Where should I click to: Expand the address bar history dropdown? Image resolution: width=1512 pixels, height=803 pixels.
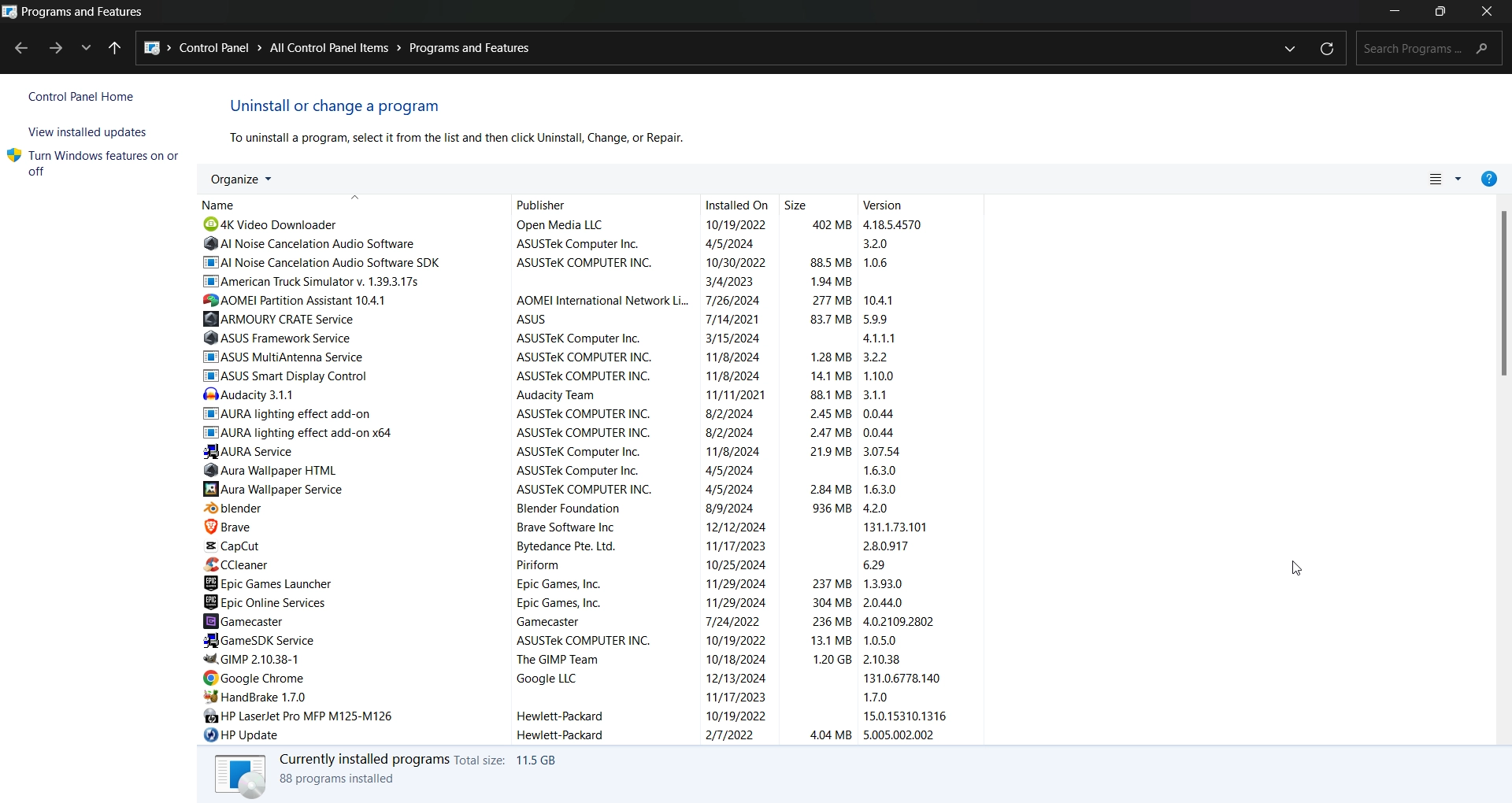pos(1290,49)
